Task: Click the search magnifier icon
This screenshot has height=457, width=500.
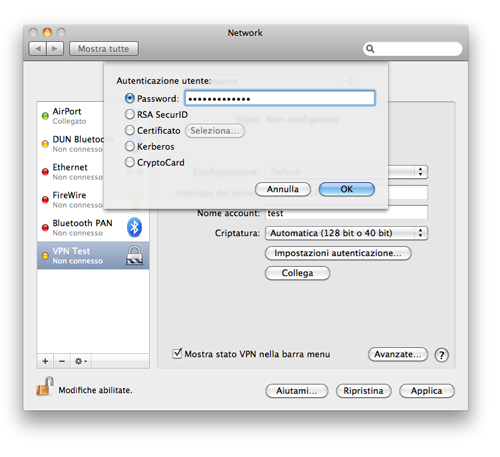Action: coord(370,49)
